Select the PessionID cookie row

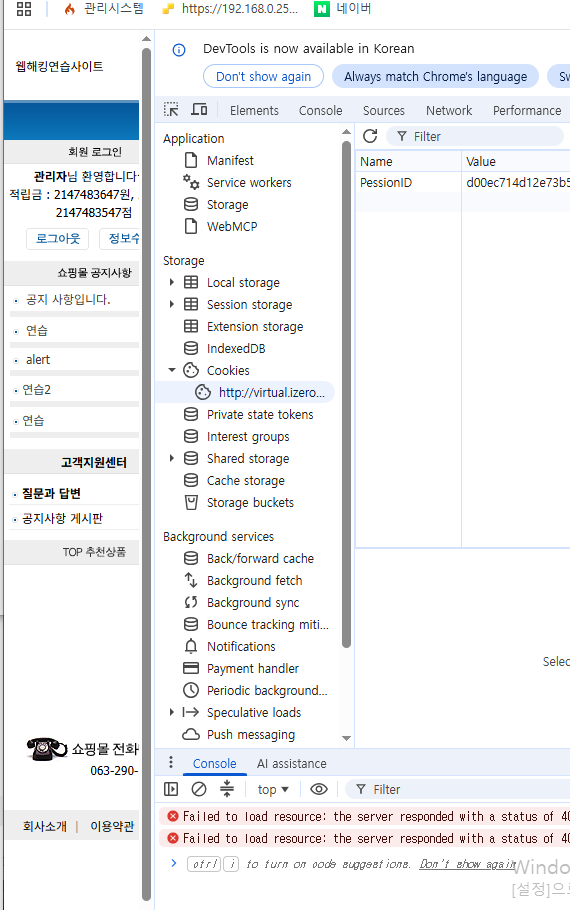click(x=463, y=182)
